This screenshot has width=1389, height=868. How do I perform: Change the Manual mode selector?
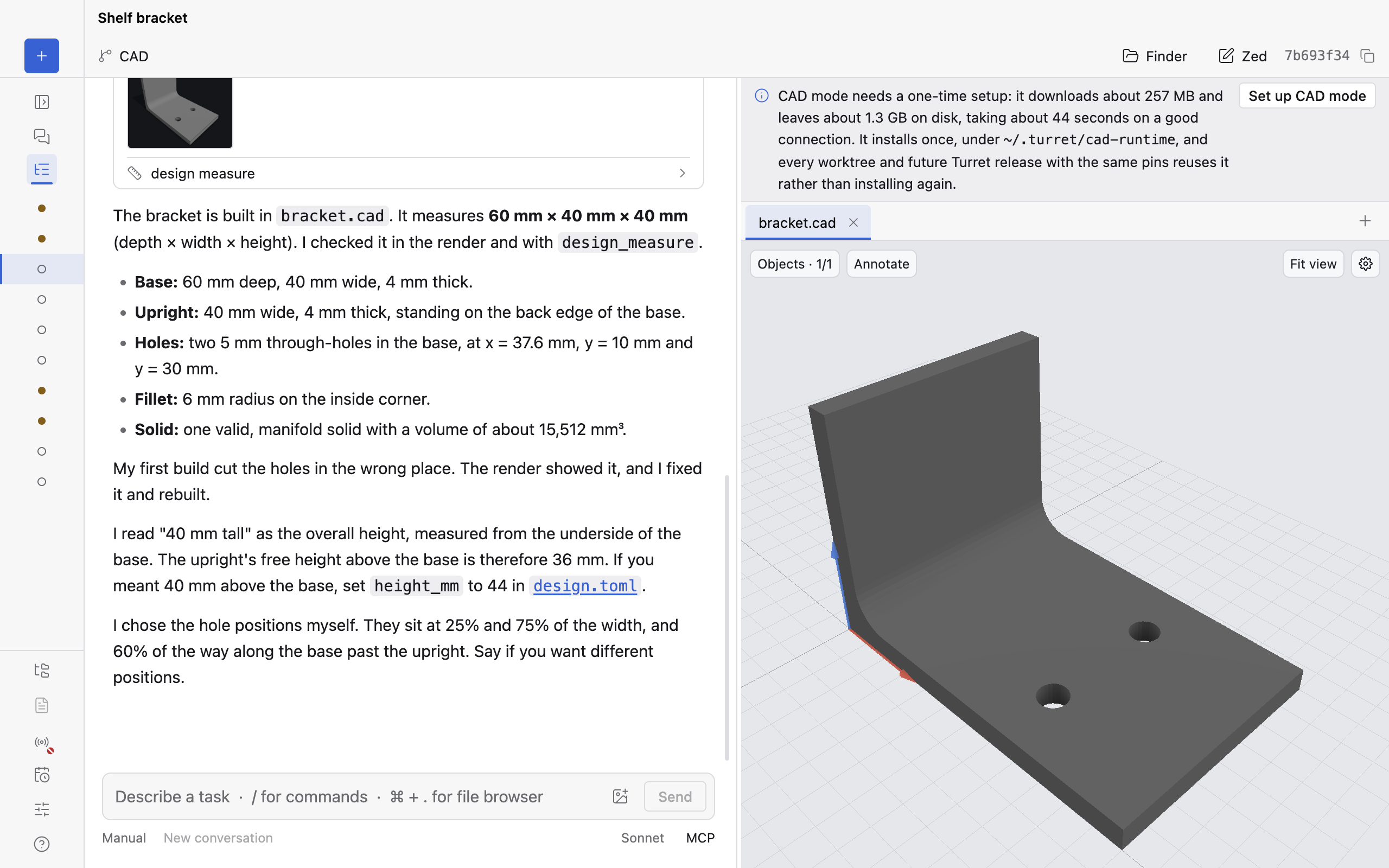click(x=124, y=838)
